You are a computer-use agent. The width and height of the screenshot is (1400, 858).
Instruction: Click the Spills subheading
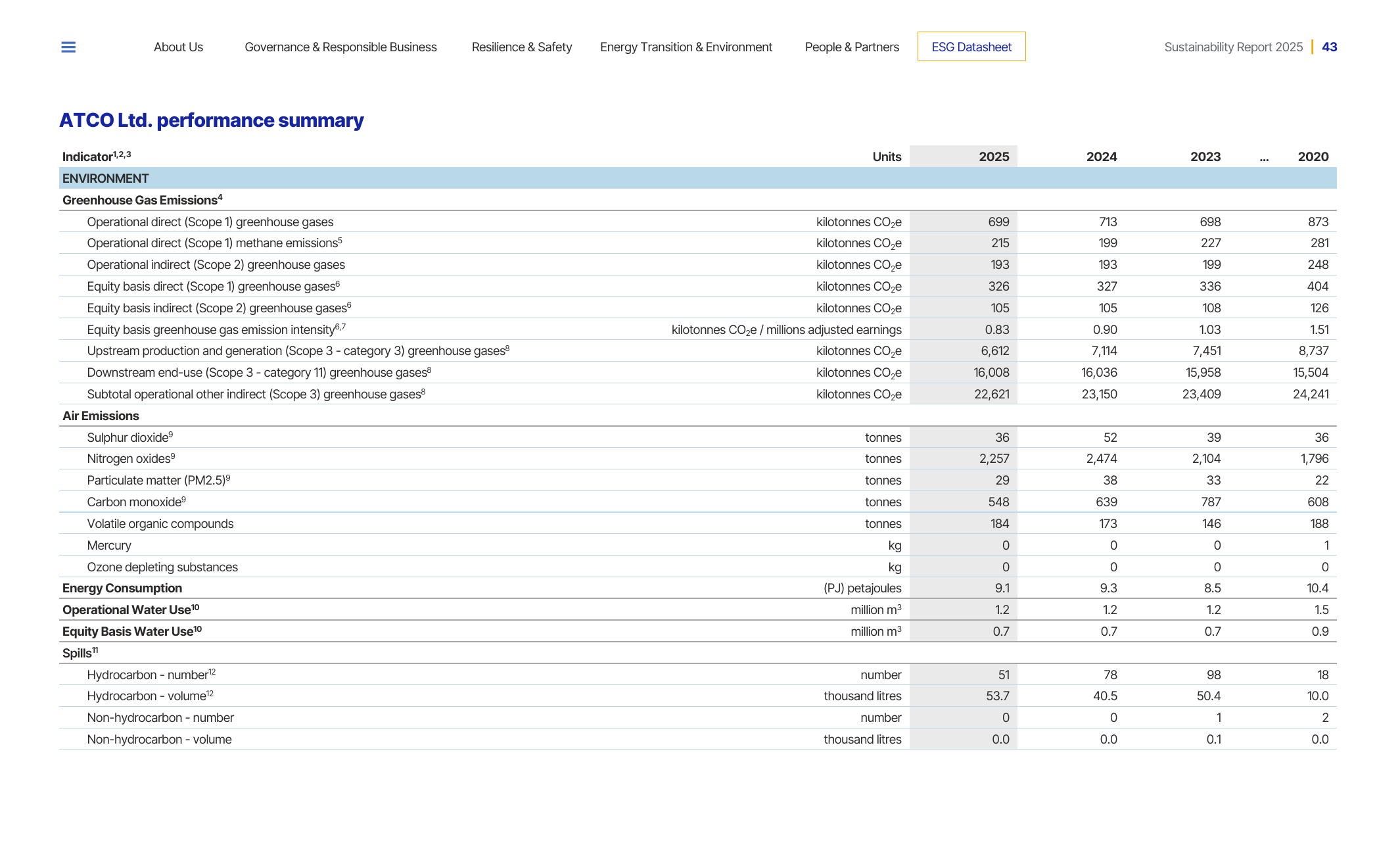click(x=80, y=653)
